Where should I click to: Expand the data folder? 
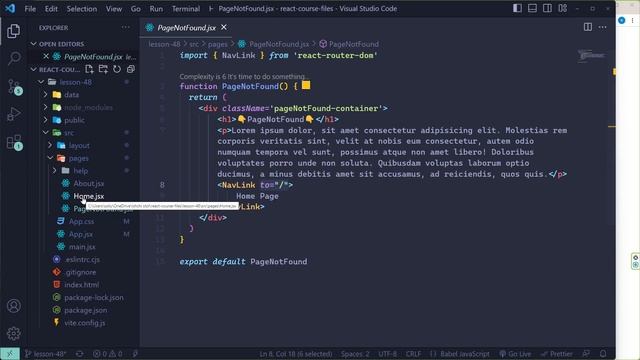point(46,95)
